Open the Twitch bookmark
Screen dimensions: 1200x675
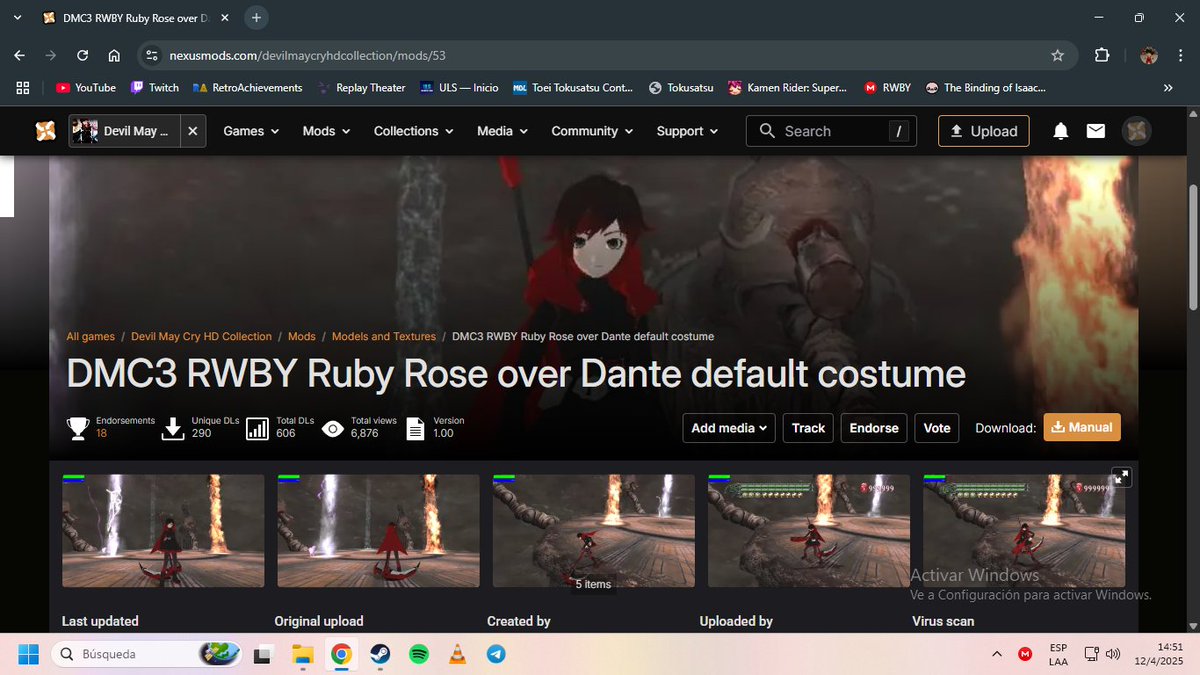[155, 88]
